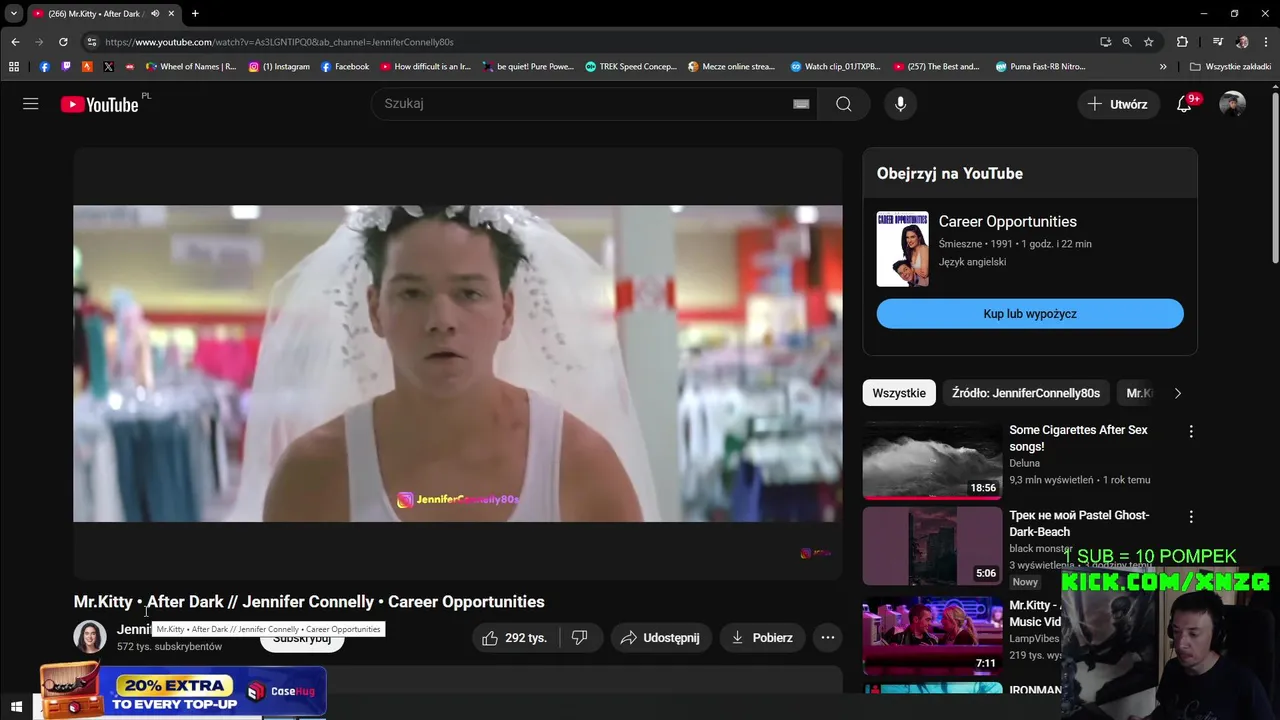1280x720 pixels.
Task: Open the YouTube account avatar menu
Action: [x=1232, y=104]
